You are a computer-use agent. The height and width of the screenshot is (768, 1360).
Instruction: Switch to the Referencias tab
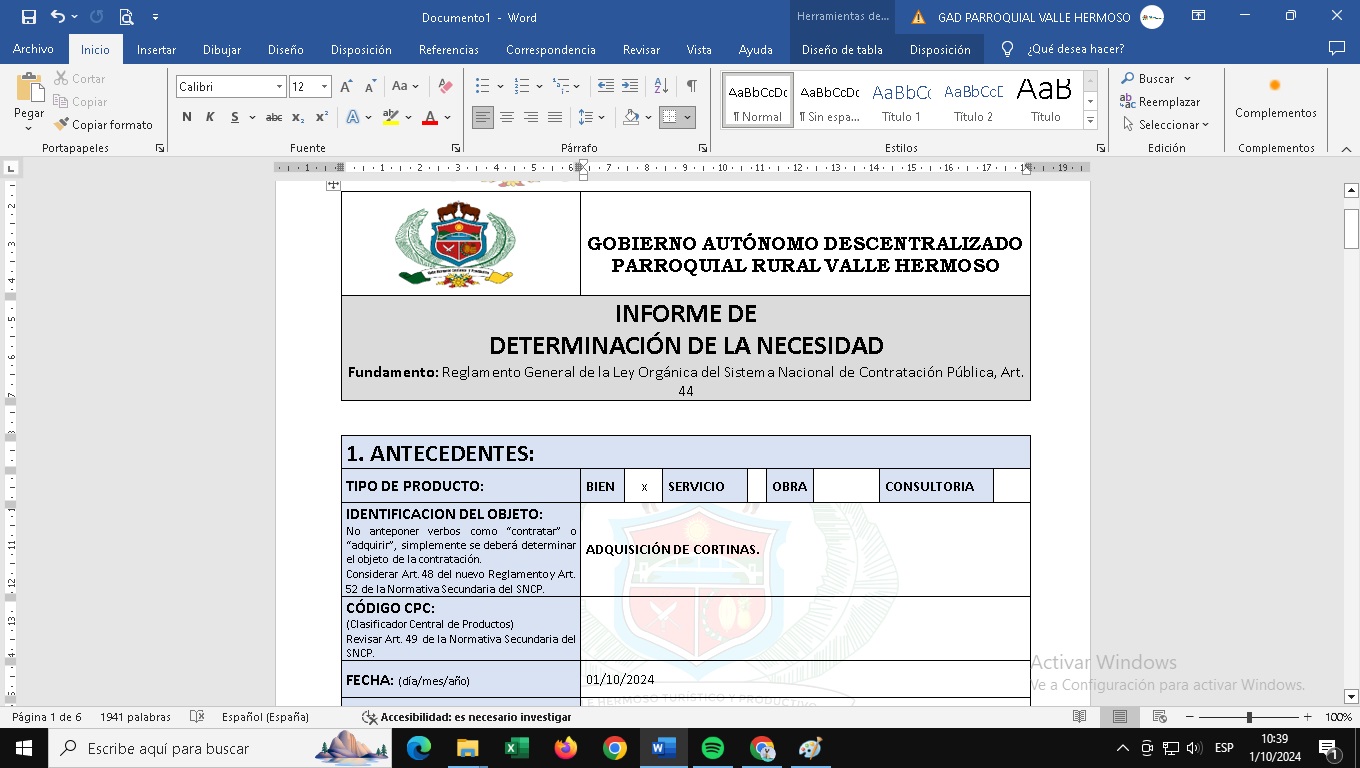448,50
